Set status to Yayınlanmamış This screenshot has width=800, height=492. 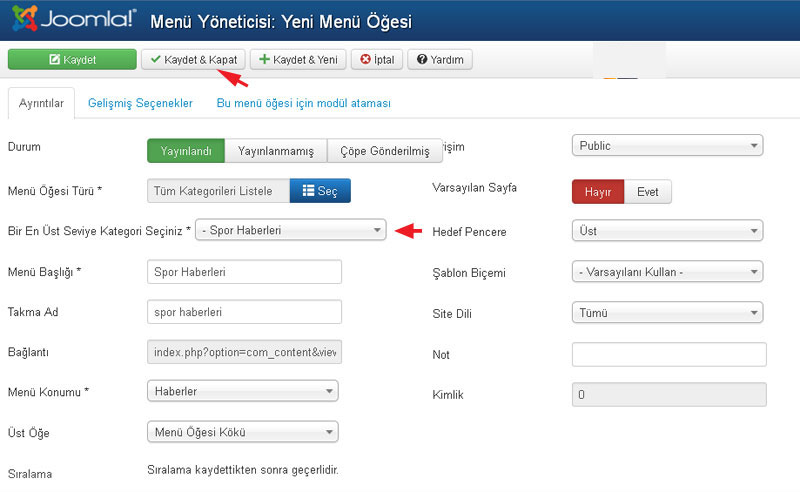pos(276,151)
